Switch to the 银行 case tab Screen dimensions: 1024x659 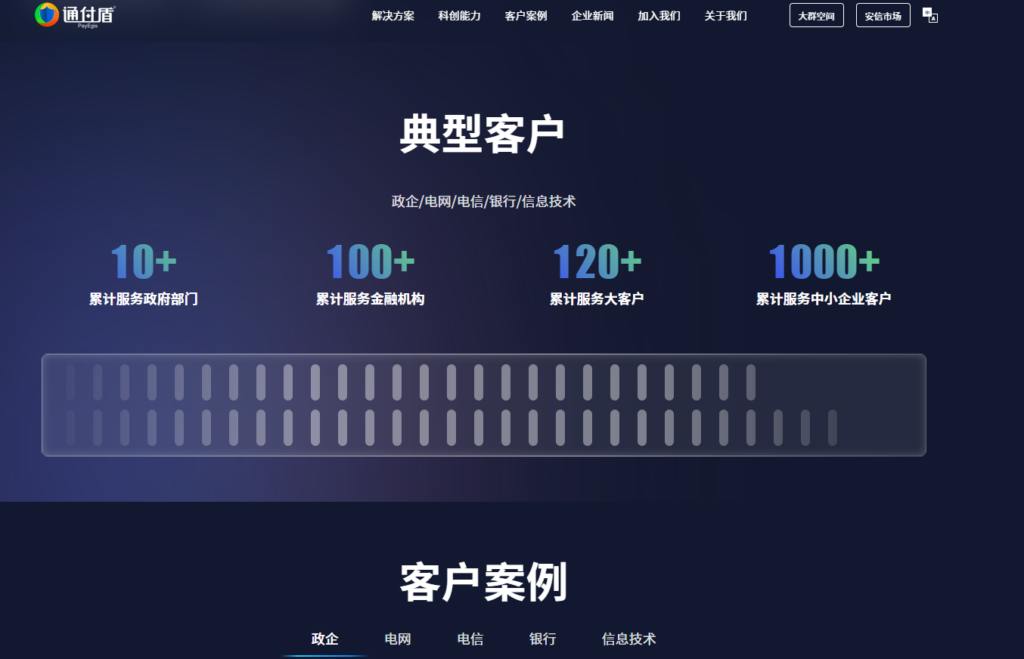tap(542, 638)
